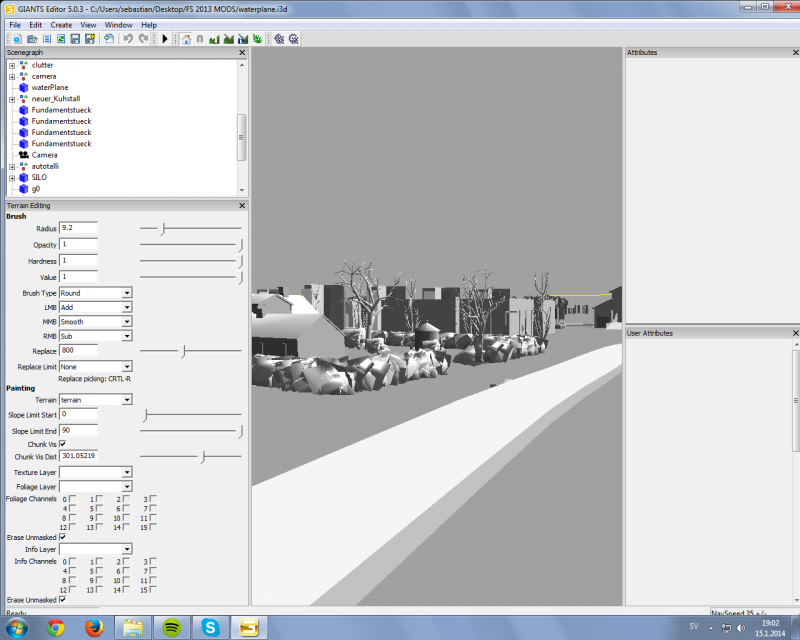Select the Camera node in scenegraph
Screen dimensions: 800x640
click(44, 155)
